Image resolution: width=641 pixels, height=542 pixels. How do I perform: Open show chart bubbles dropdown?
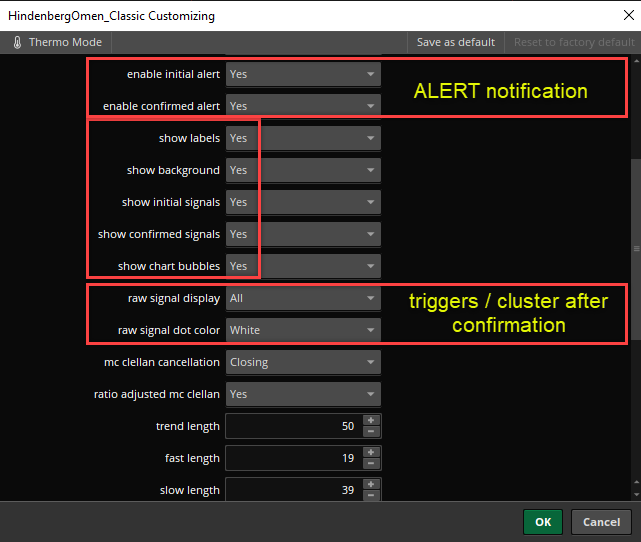click(x=303, y=266)
